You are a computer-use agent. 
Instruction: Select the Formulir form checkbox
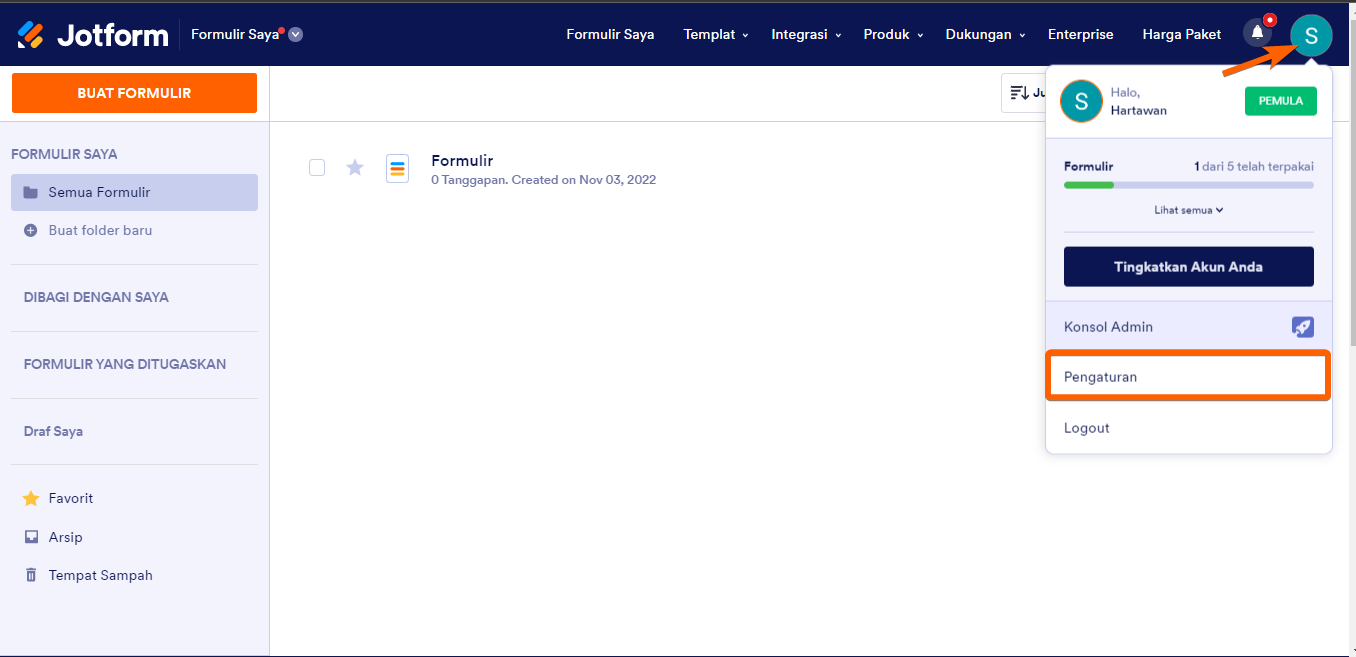317,168
